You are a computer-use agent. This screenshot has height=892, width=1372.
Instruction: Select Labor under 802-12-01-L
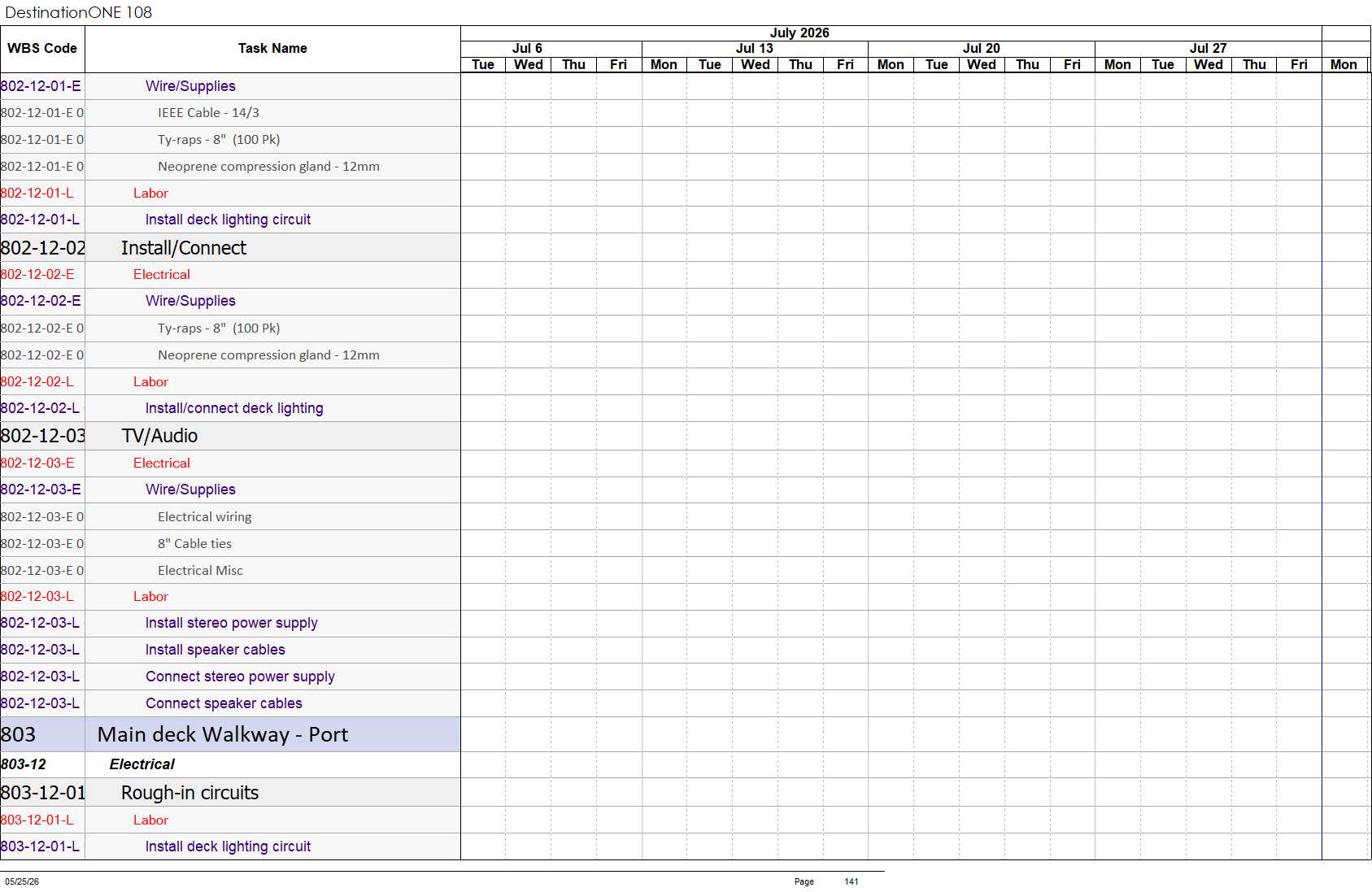pos(150,194)
